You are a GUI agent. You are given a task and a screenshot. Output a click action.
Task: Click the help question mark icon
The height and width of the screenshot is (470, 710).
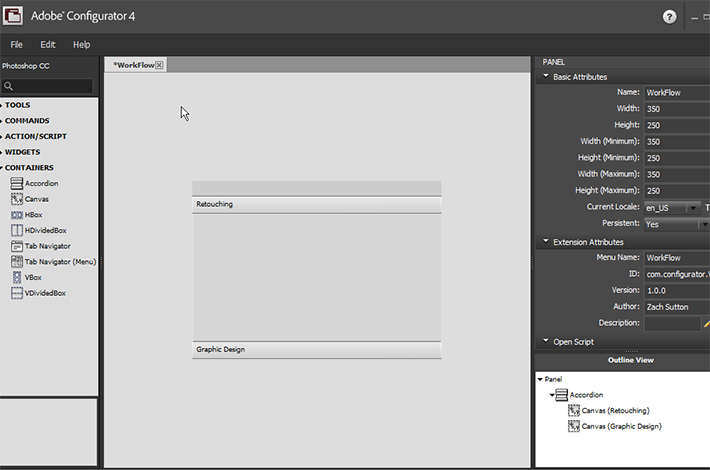[x=669, y=17]
